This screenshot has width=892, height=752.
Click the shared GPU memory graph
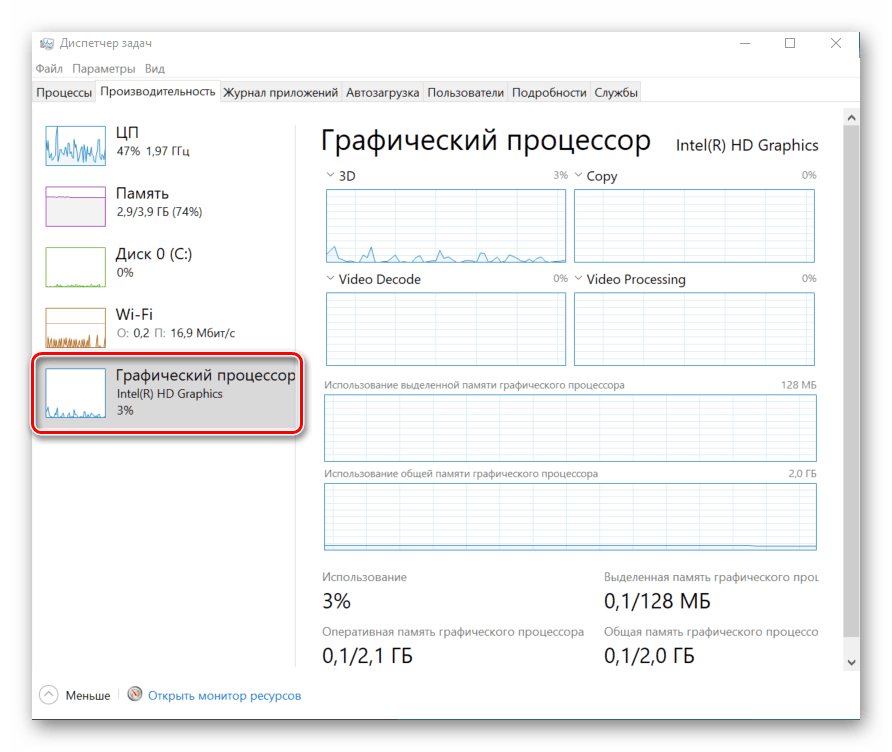[x=570, y=517]
